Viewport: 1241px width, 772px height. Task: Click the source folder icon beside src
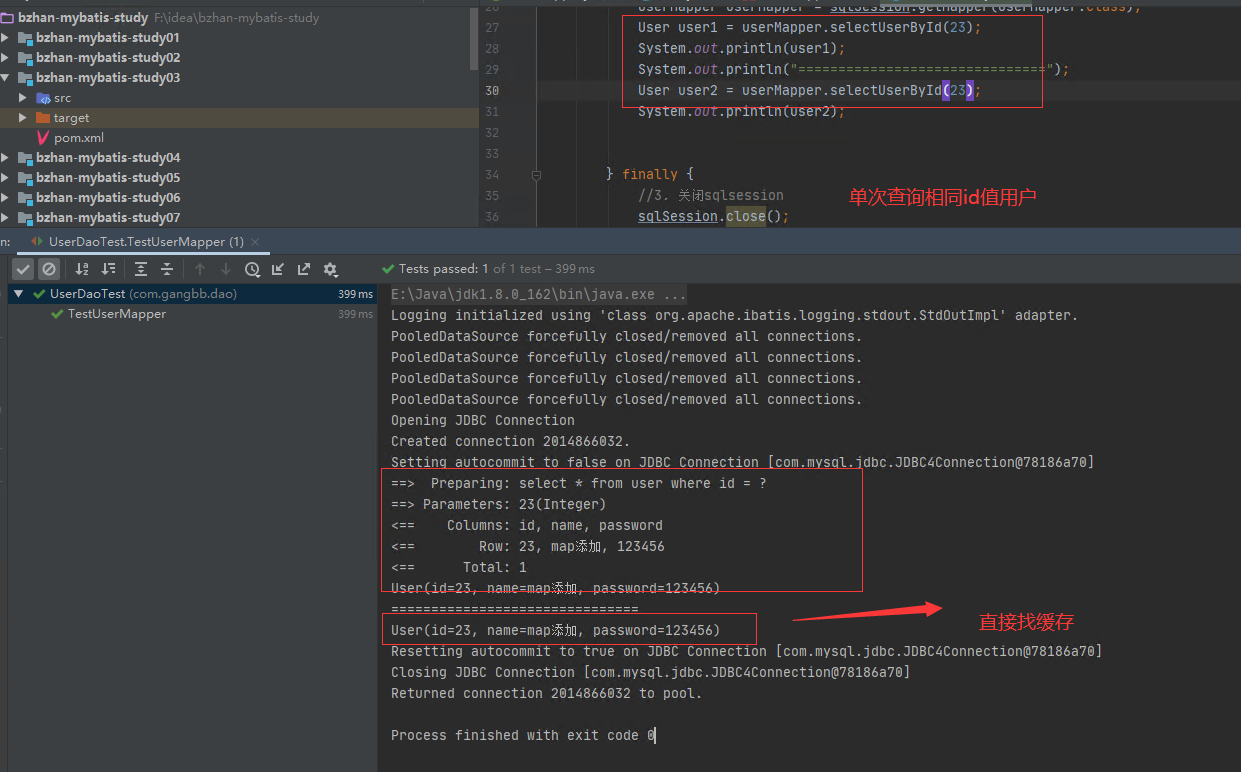click(43, 98)
